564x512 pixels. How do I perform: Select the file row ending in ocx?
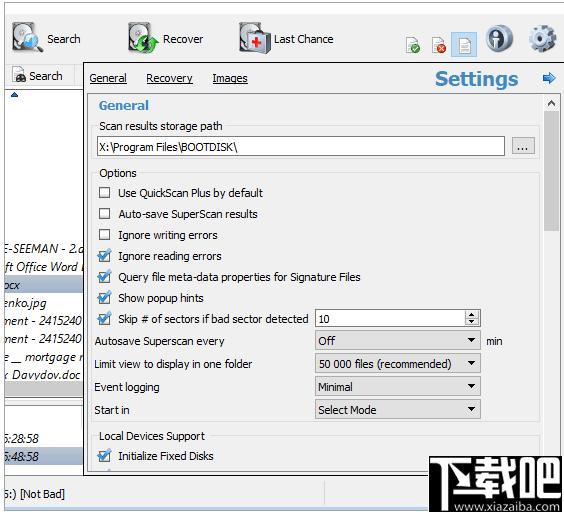click(x=44, y=285)
